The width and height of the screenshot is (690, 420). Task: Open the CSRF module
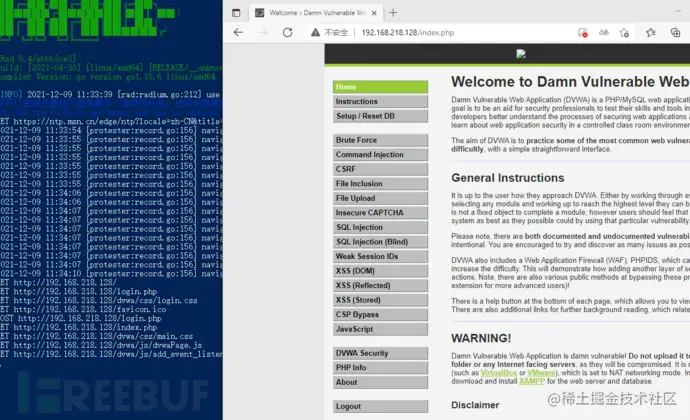pyautogui.click(x=380, y=169)
